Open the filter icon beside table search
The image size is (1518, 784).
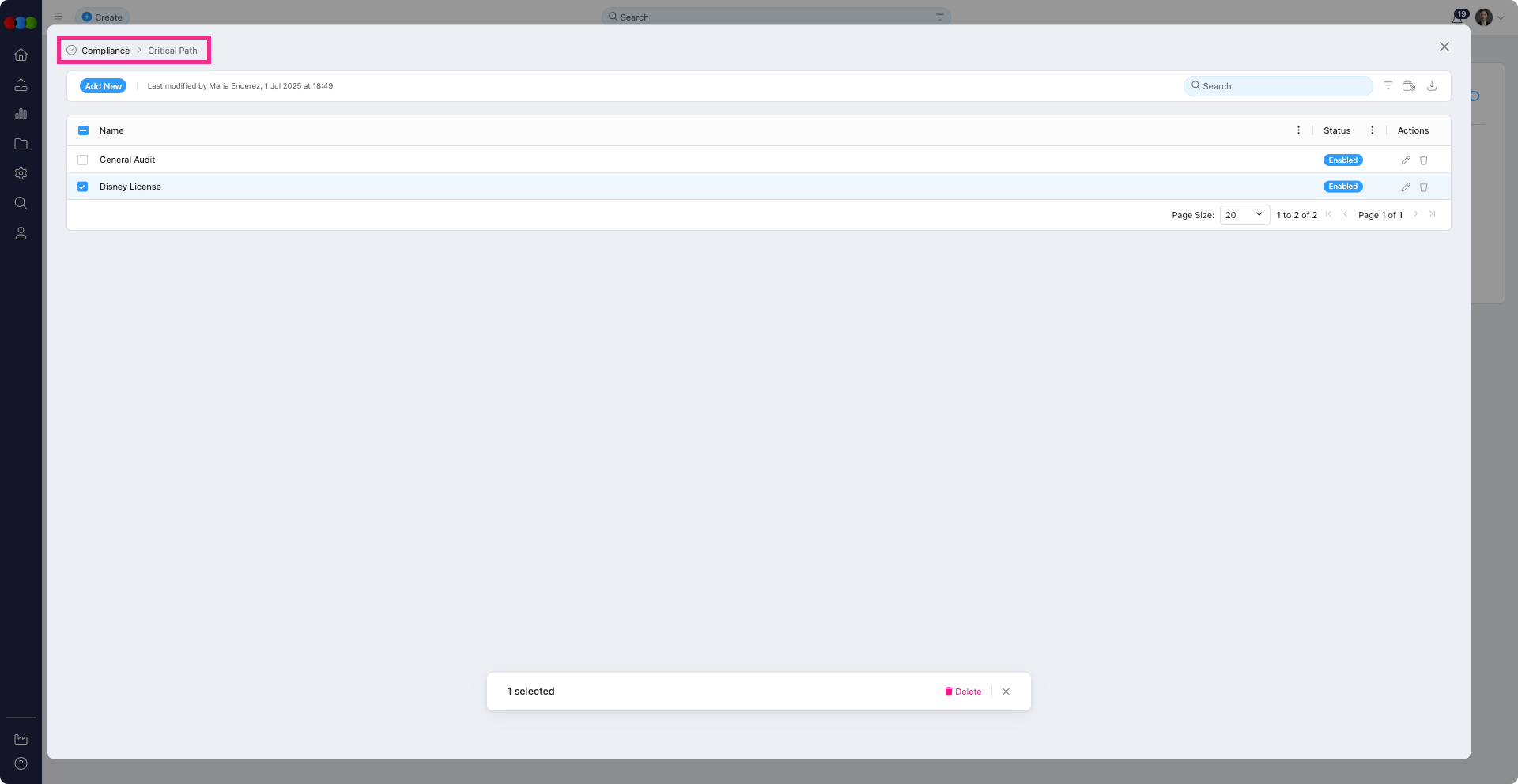click(1388, 85)
